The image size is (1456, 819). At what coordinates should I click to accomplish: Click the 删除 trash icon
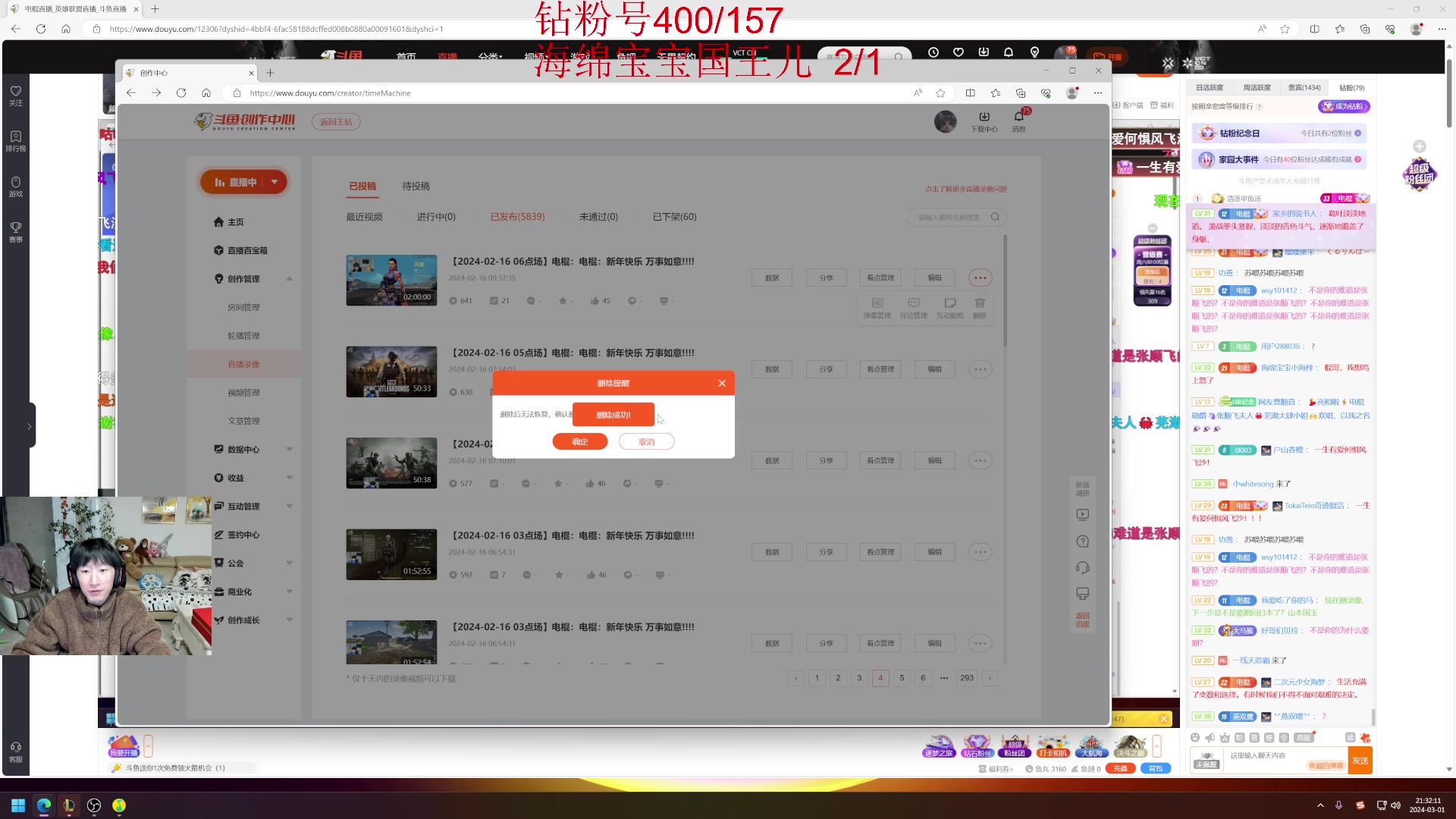(980, 308)
